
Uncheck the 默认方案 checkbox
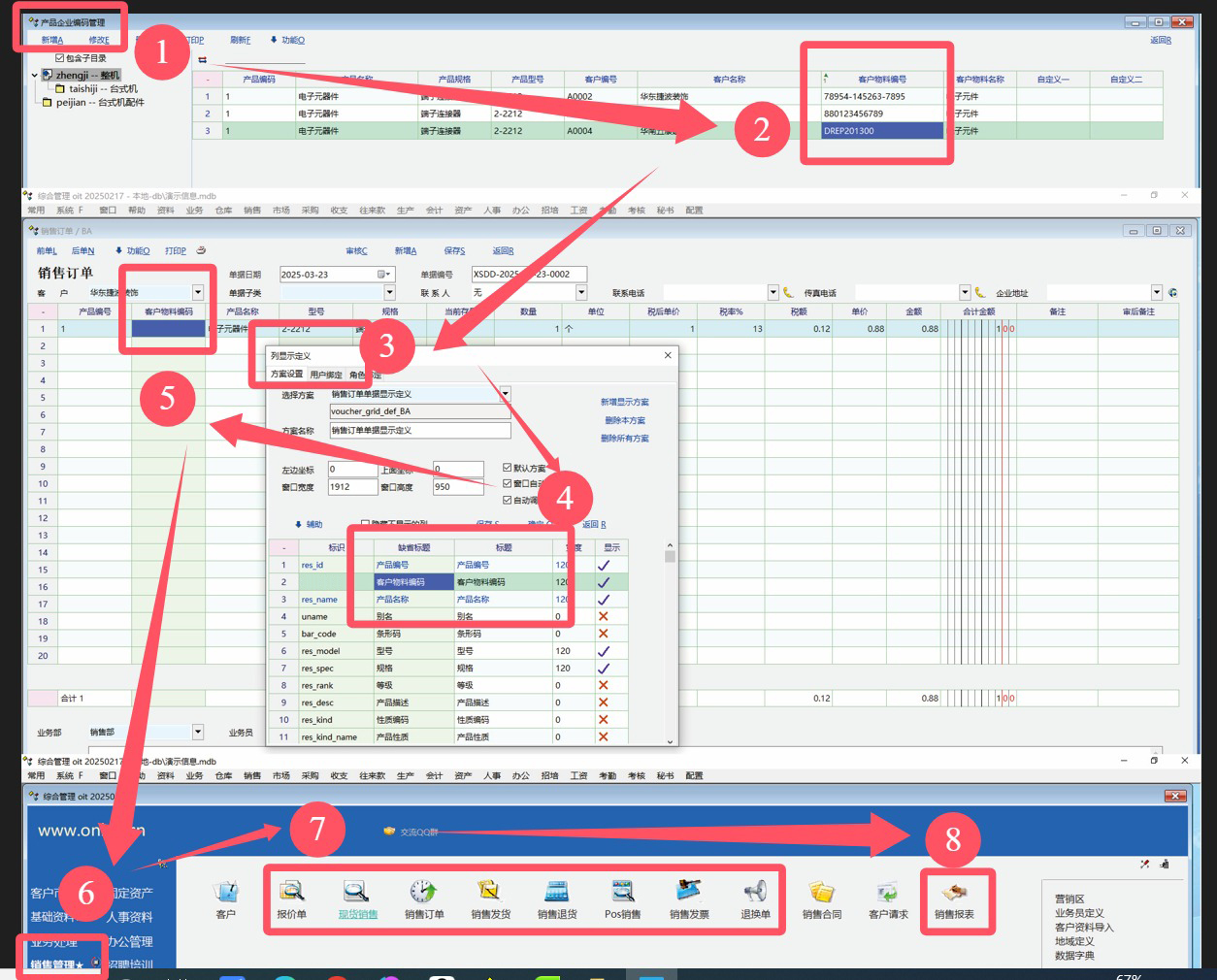pyautogui.click(x=507, y=468)
